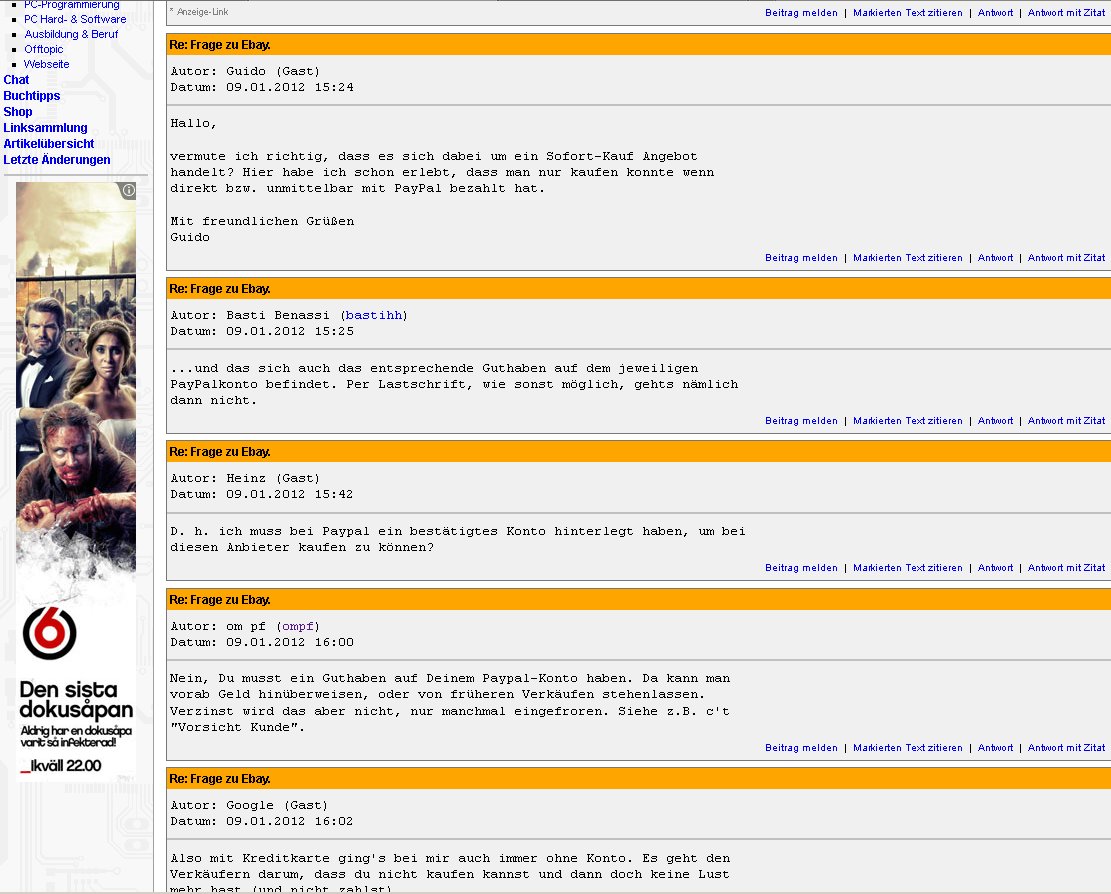This screenshot has height=894, width=1111.
Task: Open Artikelübersicht page
Action: (49, 144)
